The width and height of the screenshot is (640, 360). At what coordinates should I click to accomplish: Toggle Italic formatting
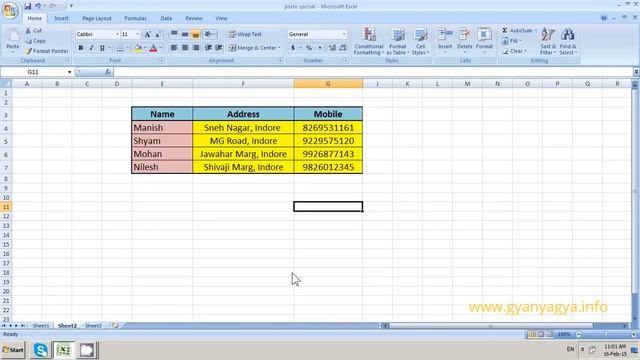click(91, 48)
